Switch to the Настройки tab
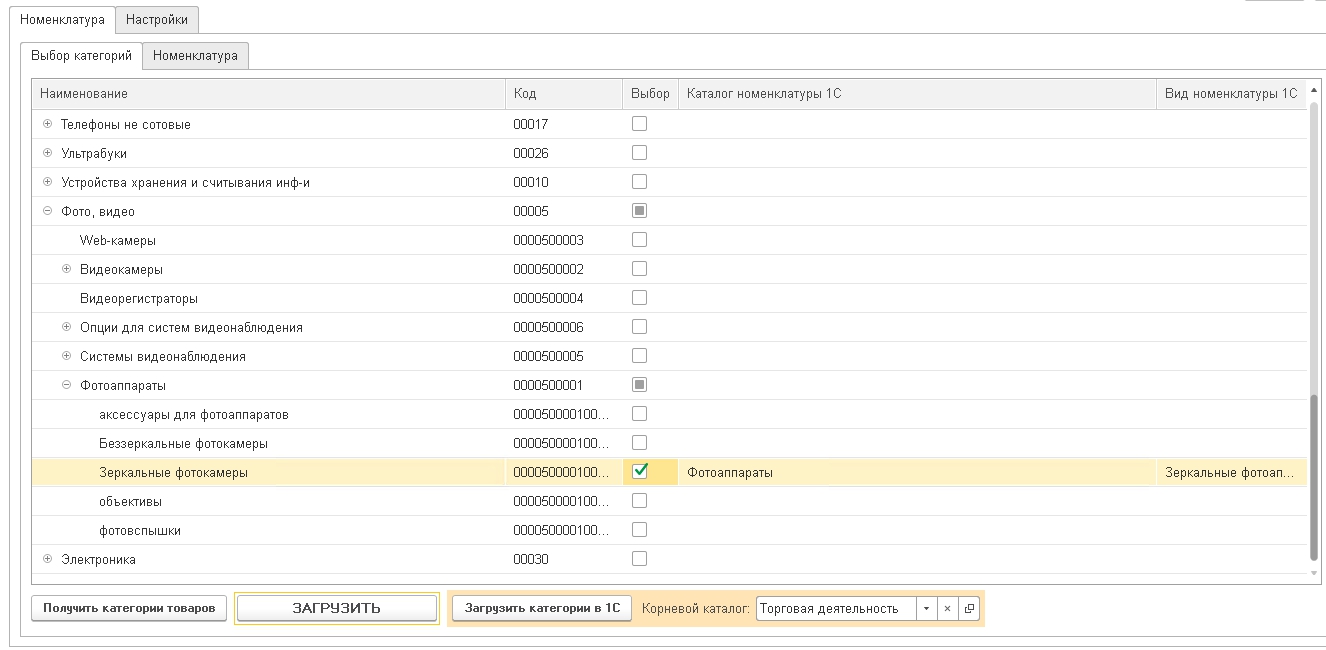This screenshot has width=1326, height=650. (157, 19)
